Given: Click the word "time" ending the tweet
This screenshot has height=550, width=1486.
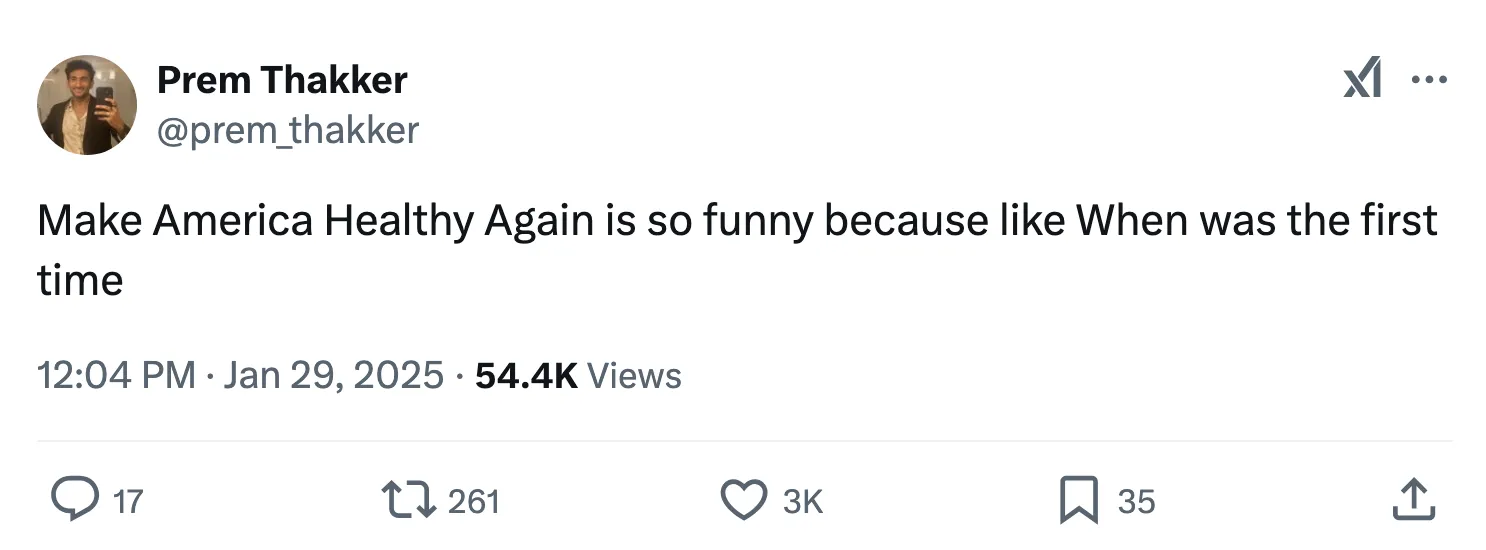Looking at the screenshot, I should 80,280.
